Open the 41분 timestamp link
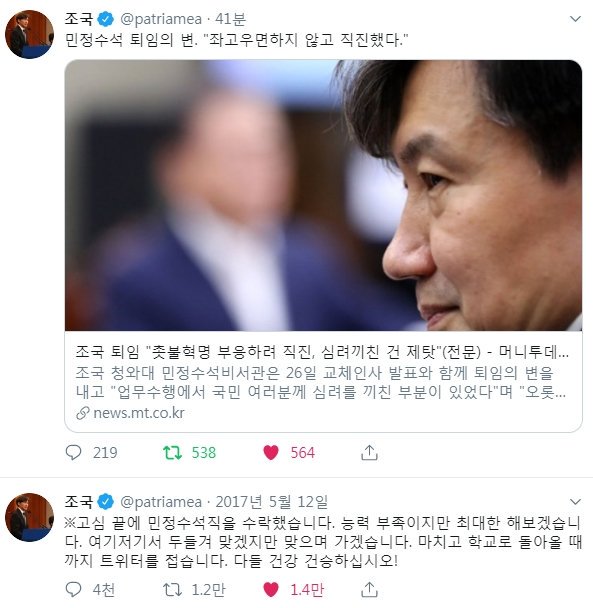 click(230, 19)
